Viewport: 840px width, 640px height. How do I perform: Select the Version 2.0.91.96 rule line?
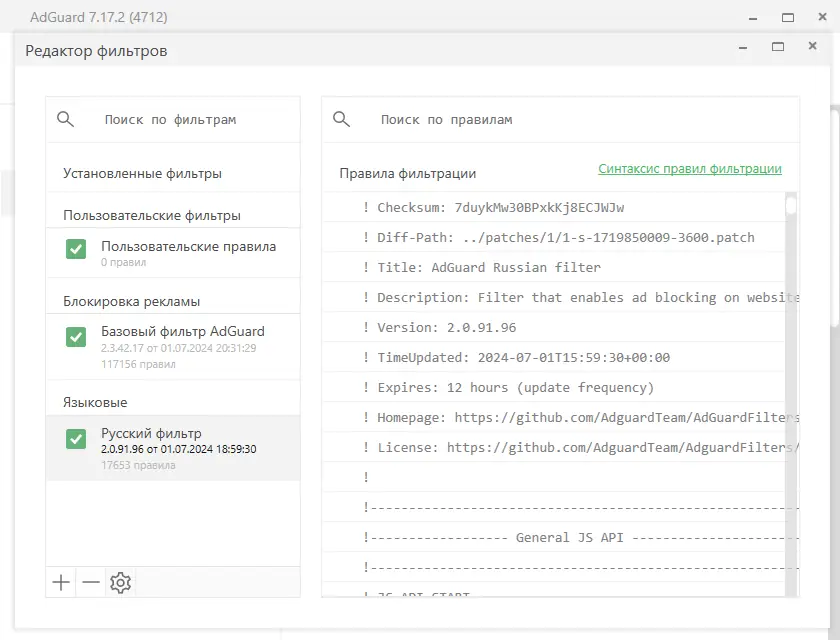click(447, 328)
